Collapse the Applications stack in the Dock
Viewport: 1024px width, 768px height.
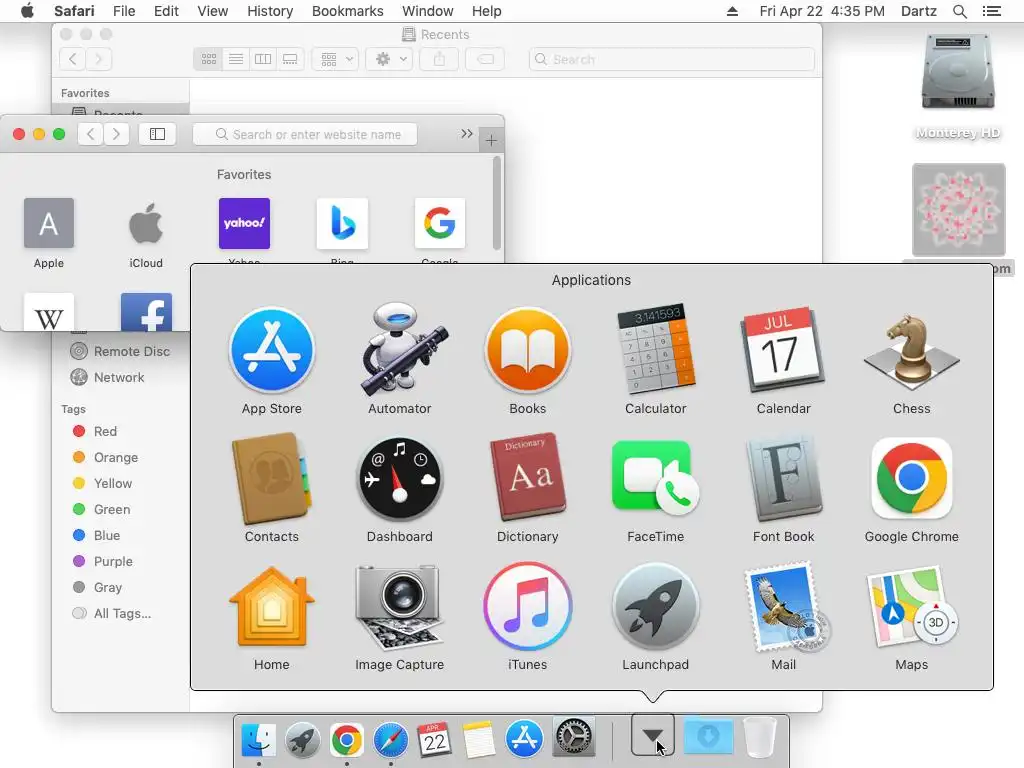click(x=652, y=735)
